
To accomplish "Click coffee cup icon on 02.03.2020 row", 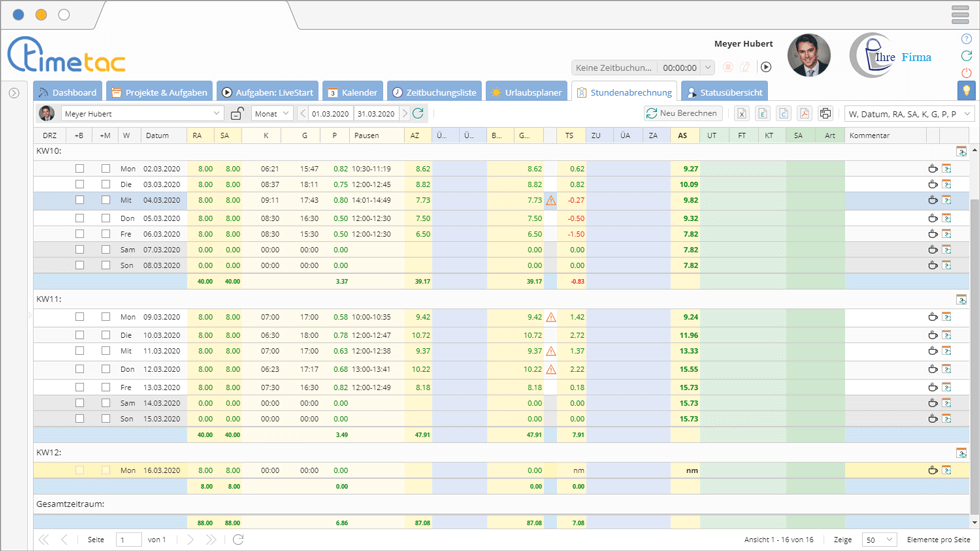I will 932,169.
